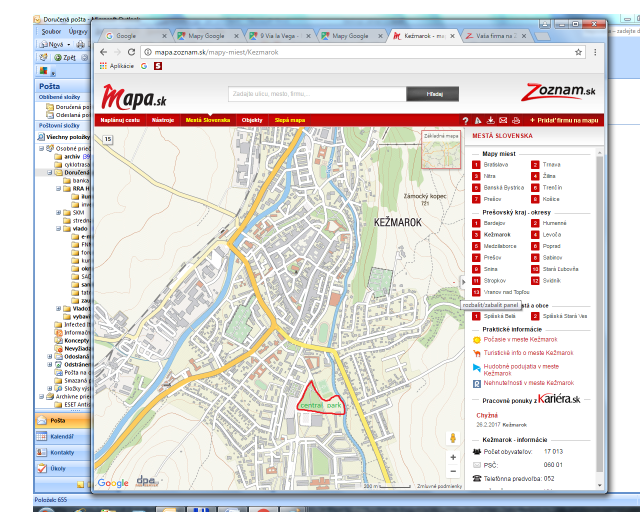This screenshot has width=640, height=512.
Task: Expand the SKM folder in Outlook
Action: [x=58, y=213]
